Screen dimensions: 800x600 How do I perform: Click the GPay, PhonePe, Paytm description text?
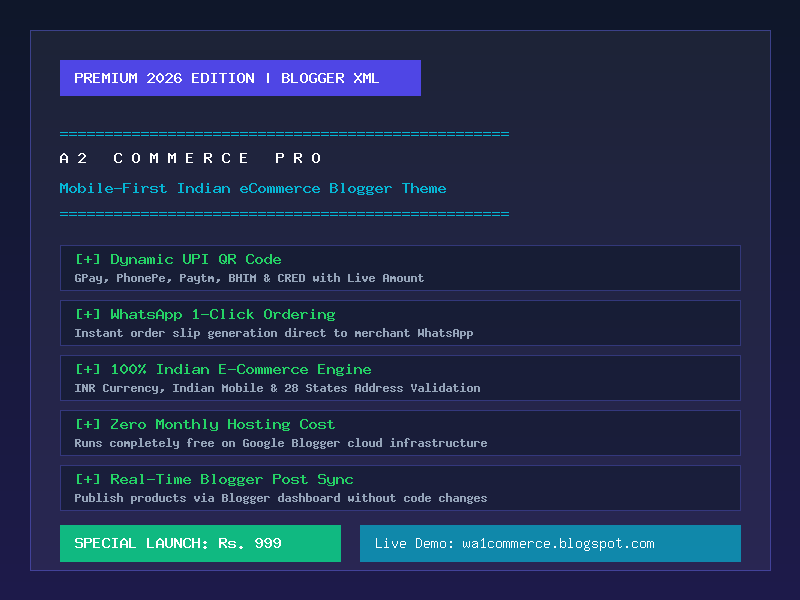[249, 278]
